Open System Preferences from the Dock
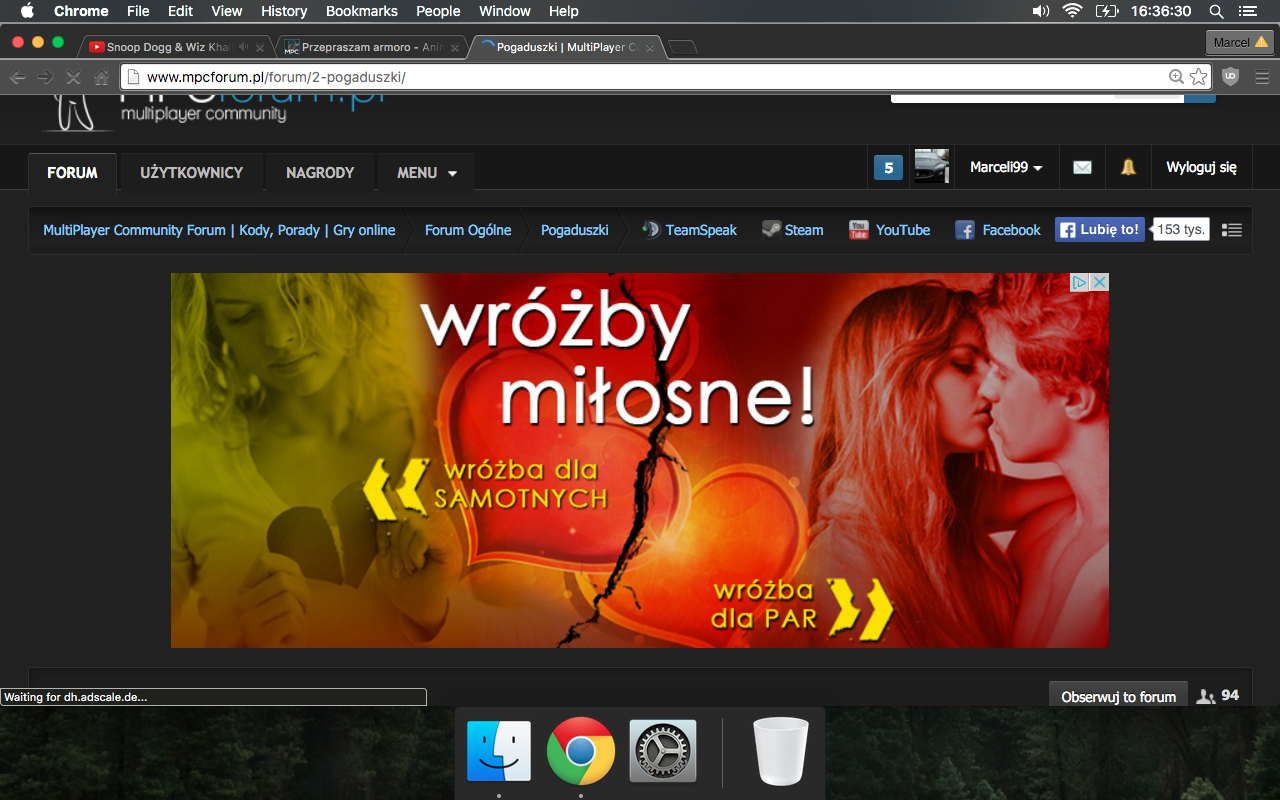 [663, 751]
